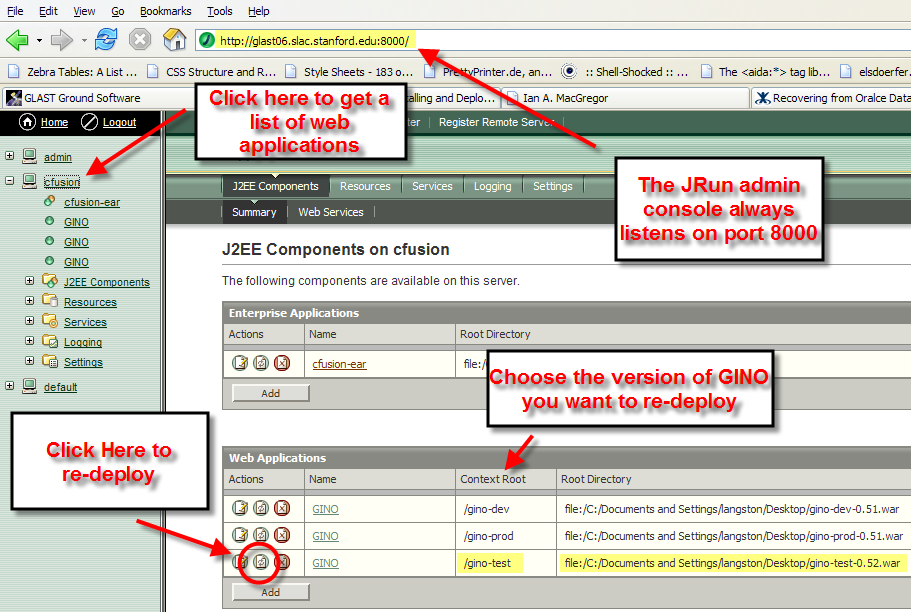Click the Settings folder icon in tree
Image resolution: width=911 pixels, height=612 pixels.
click(50, 361)
